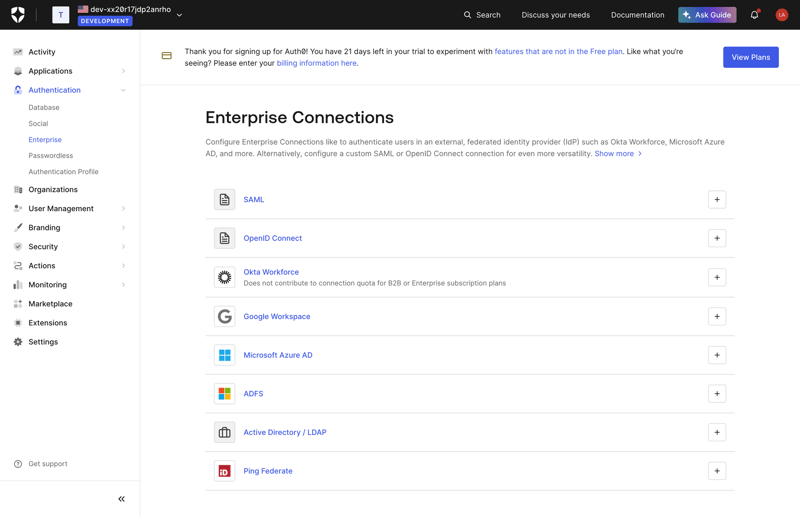
Task: Click the SAML document icon
Action: click(x=224, y=200)
